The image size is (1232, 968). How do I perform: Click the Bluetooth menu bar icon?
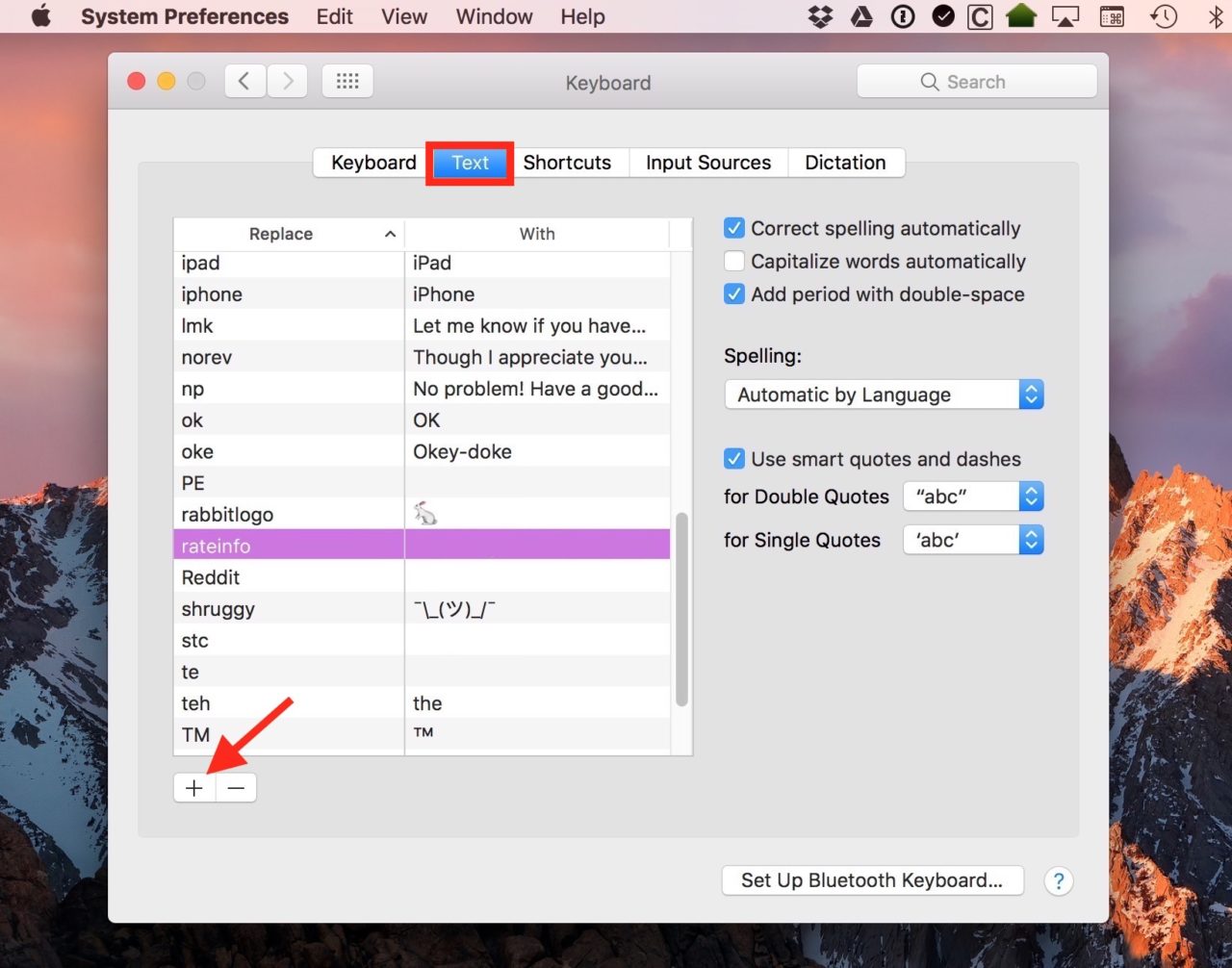click(x=1216, y=16)
